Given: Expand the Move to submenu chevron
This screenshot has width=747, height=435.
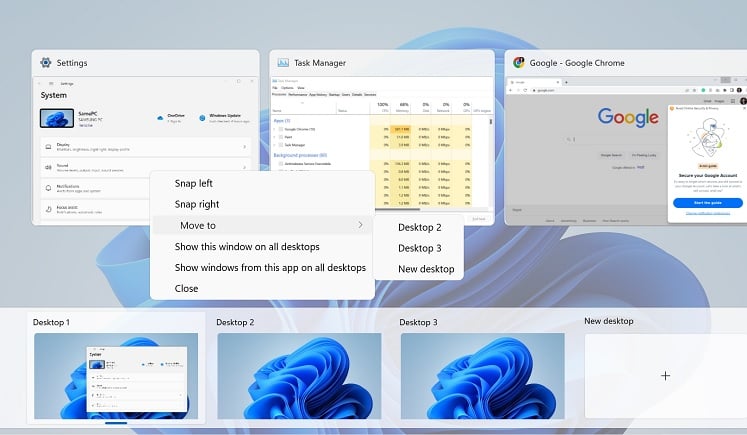Looking at the screenshot, I should tap(360, 225).
